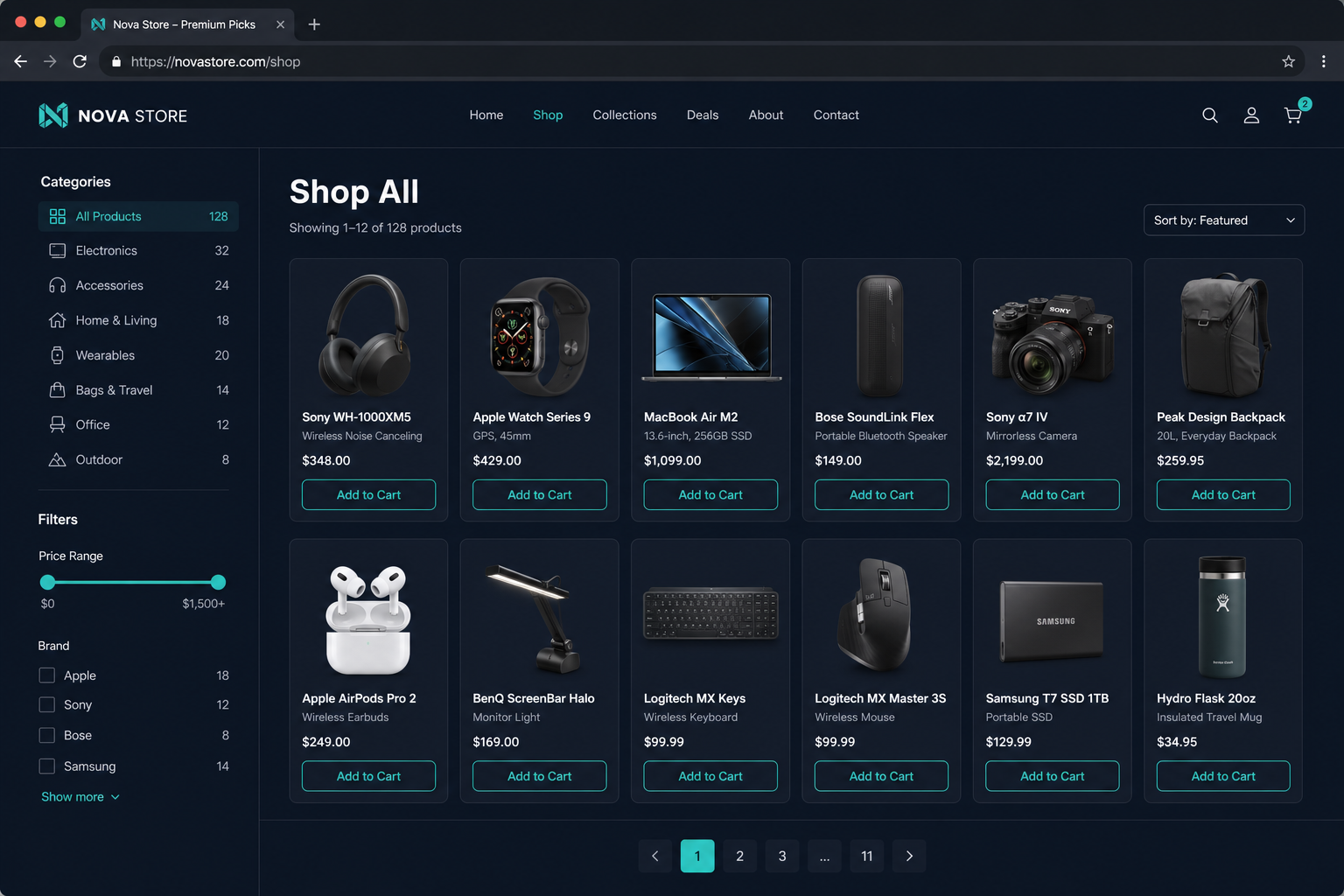Viewport: 1344px width, 896px height.
Task: Open the search icon in header
Action: coord(1210,115)
